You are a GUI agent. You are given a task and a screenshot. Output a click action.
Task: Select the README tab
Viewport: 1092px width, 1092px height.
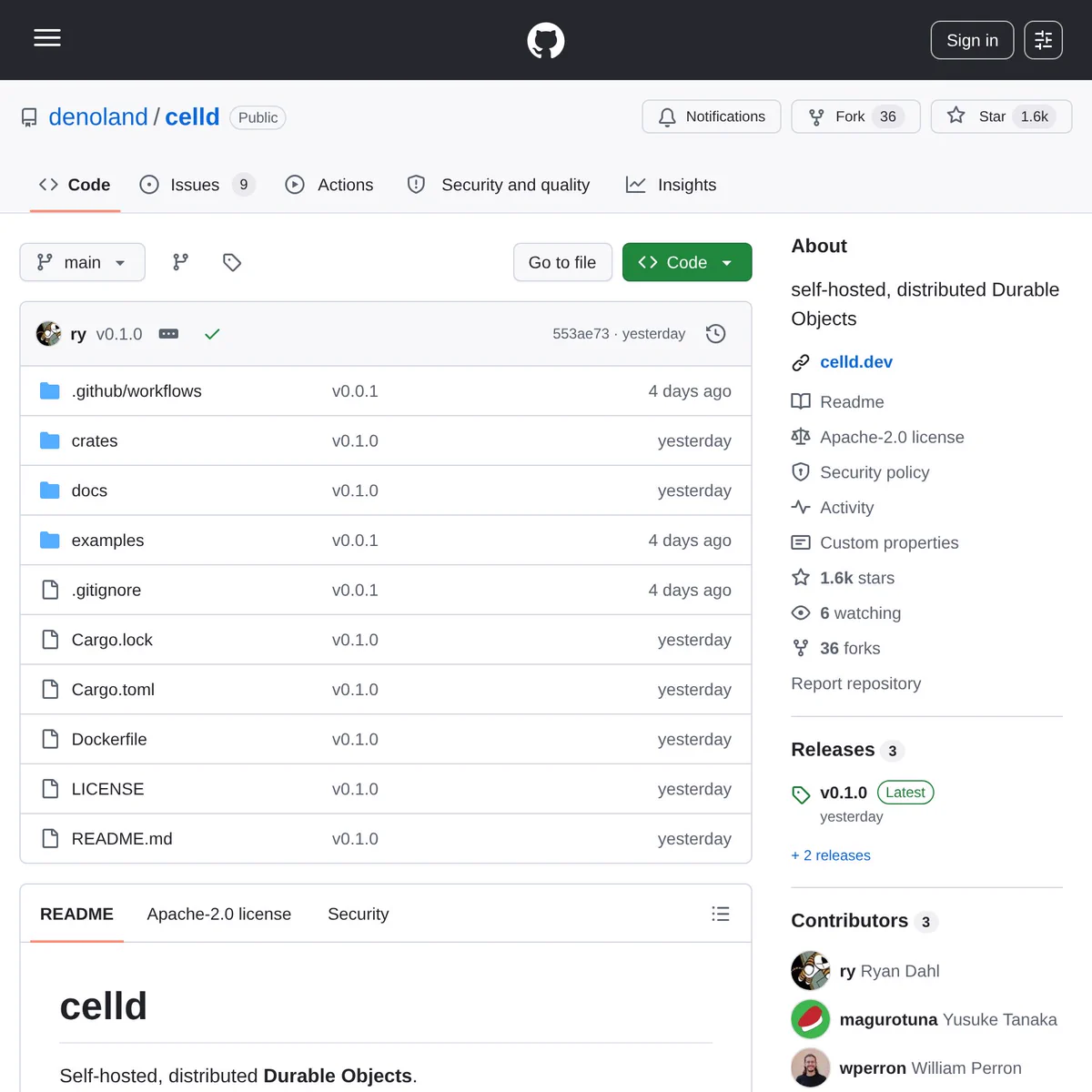pos(76,914)
